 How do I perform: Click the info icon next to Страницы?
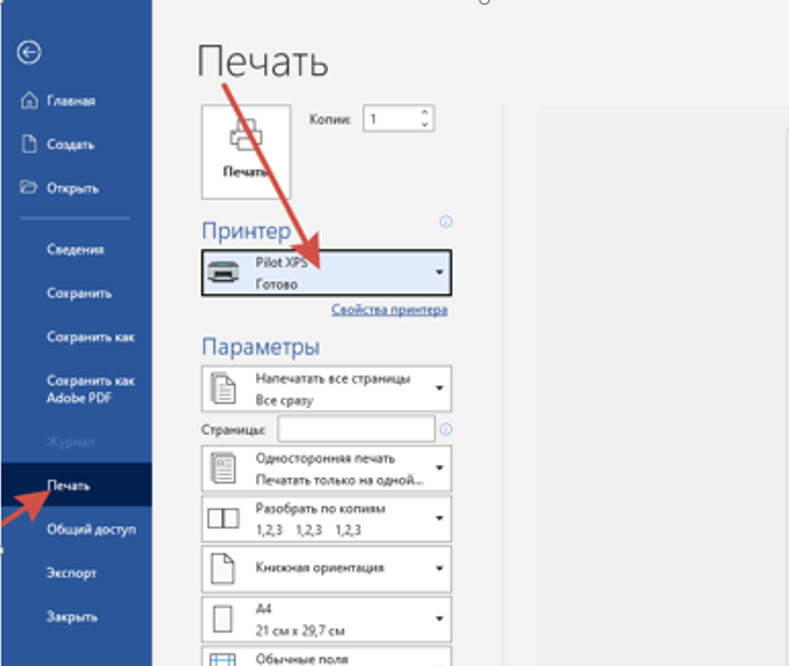coord(446,430)
